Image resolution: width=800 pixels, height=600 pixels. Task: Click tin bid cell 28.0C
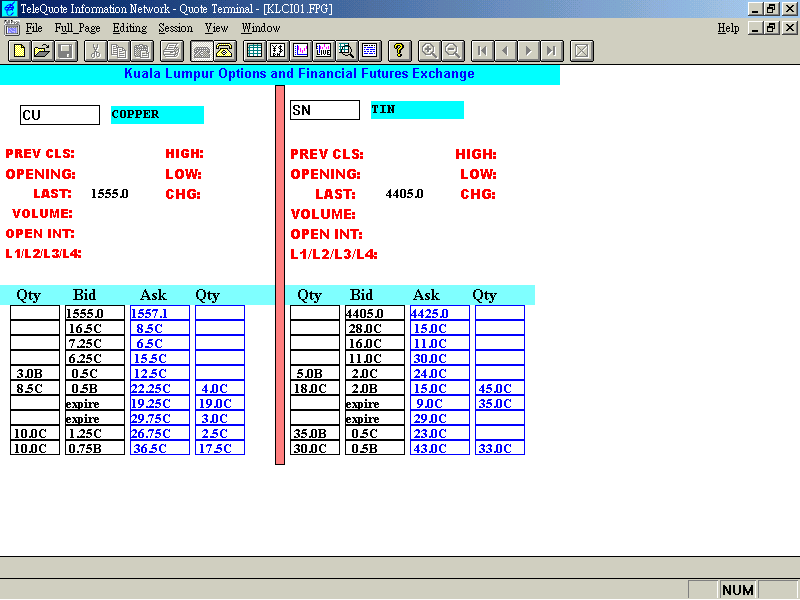point(374,328)
